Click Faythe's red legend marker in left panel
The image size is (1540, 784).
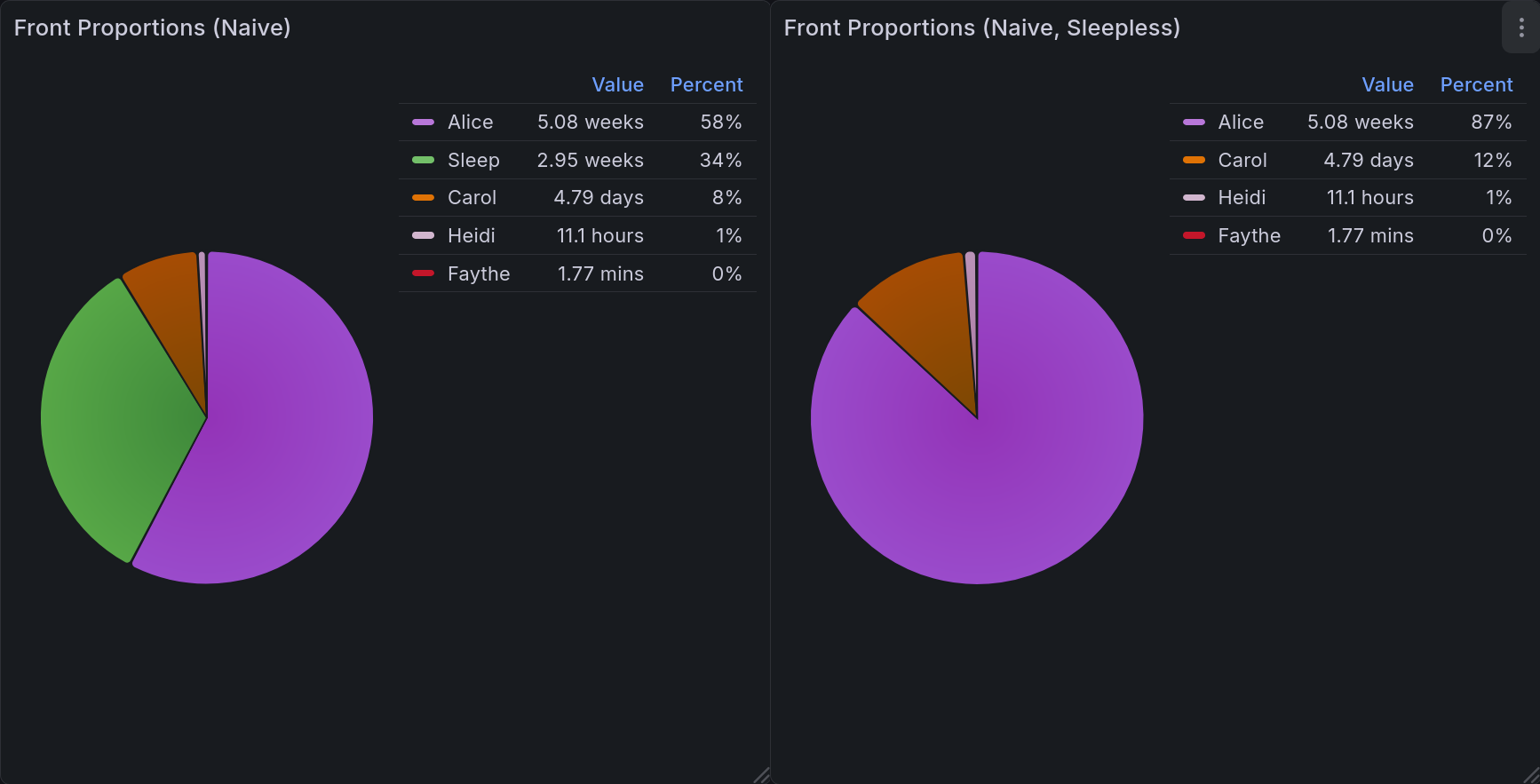[421, 273]
